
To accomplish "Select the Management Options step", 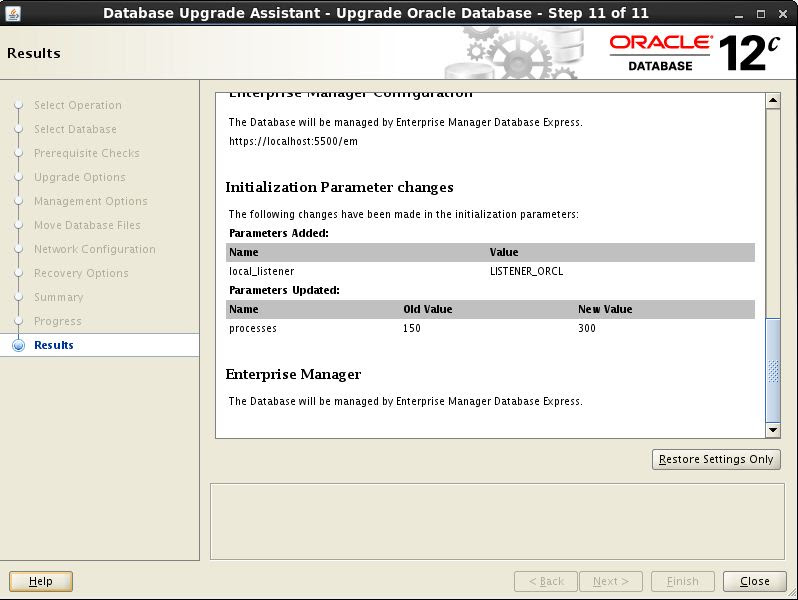I will (x=91, y=201).
